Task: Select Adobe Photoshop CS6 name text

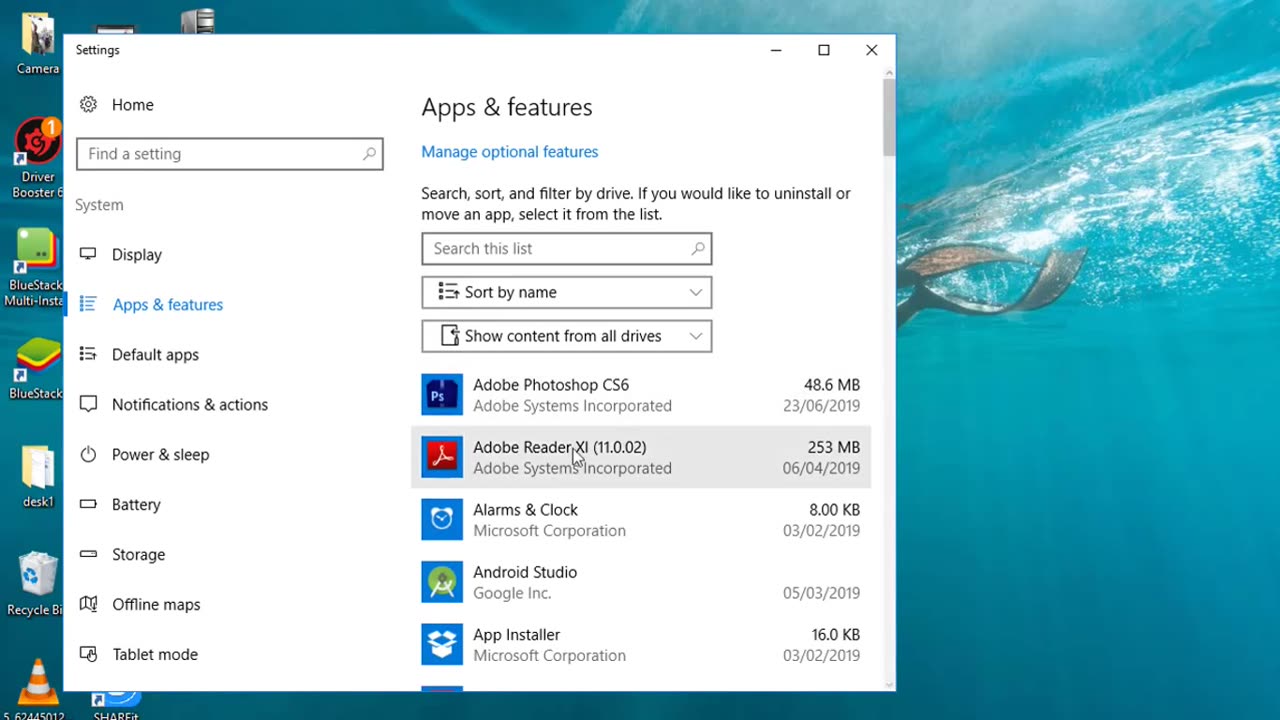Action: point(551,385)
